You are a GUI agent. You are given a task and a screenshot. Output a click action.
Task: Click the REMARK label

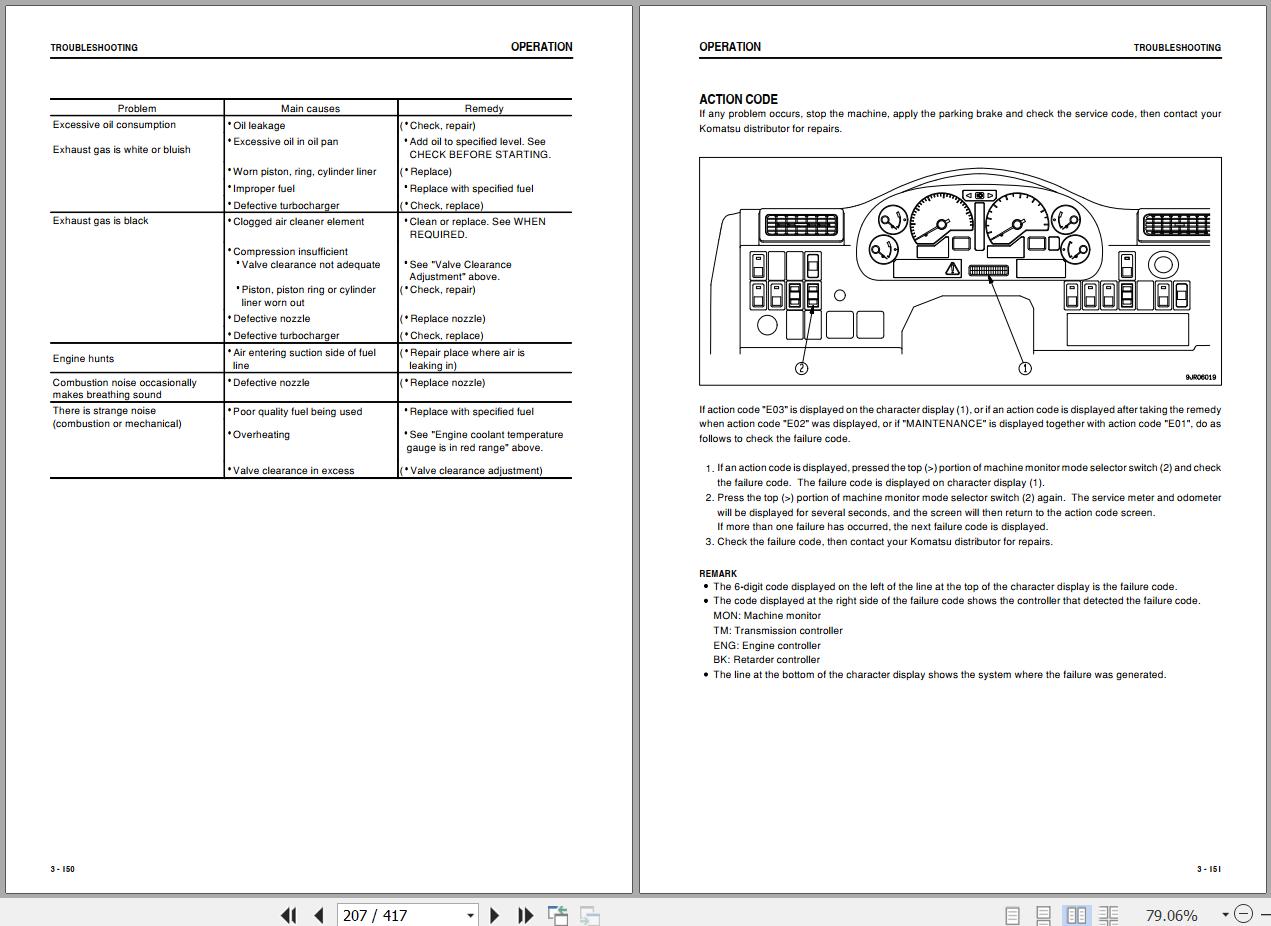718,574
